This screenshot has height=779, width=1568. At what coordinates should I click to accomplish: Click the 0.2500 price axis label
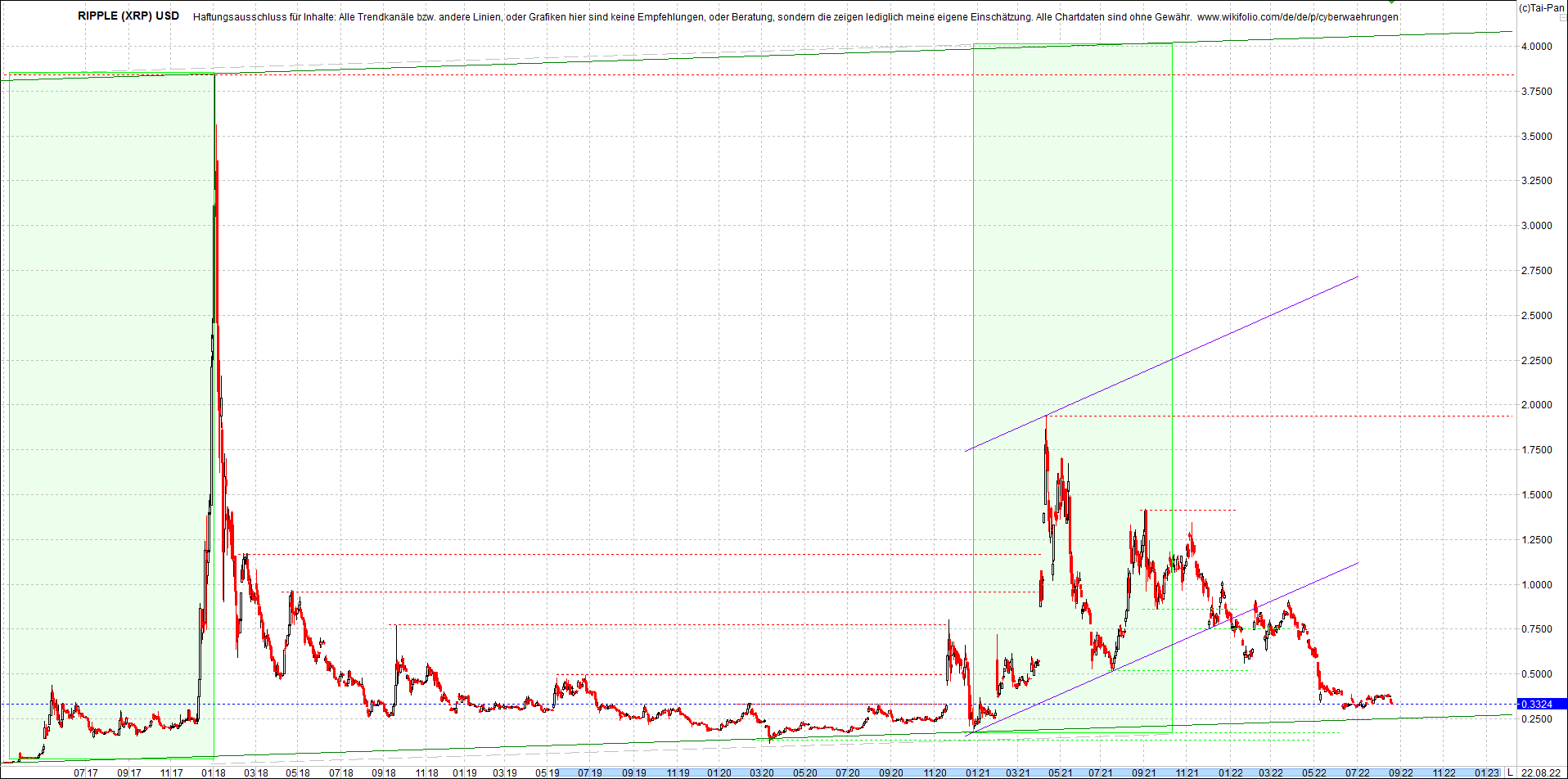pyautogui.click(x=1536, y=719)
